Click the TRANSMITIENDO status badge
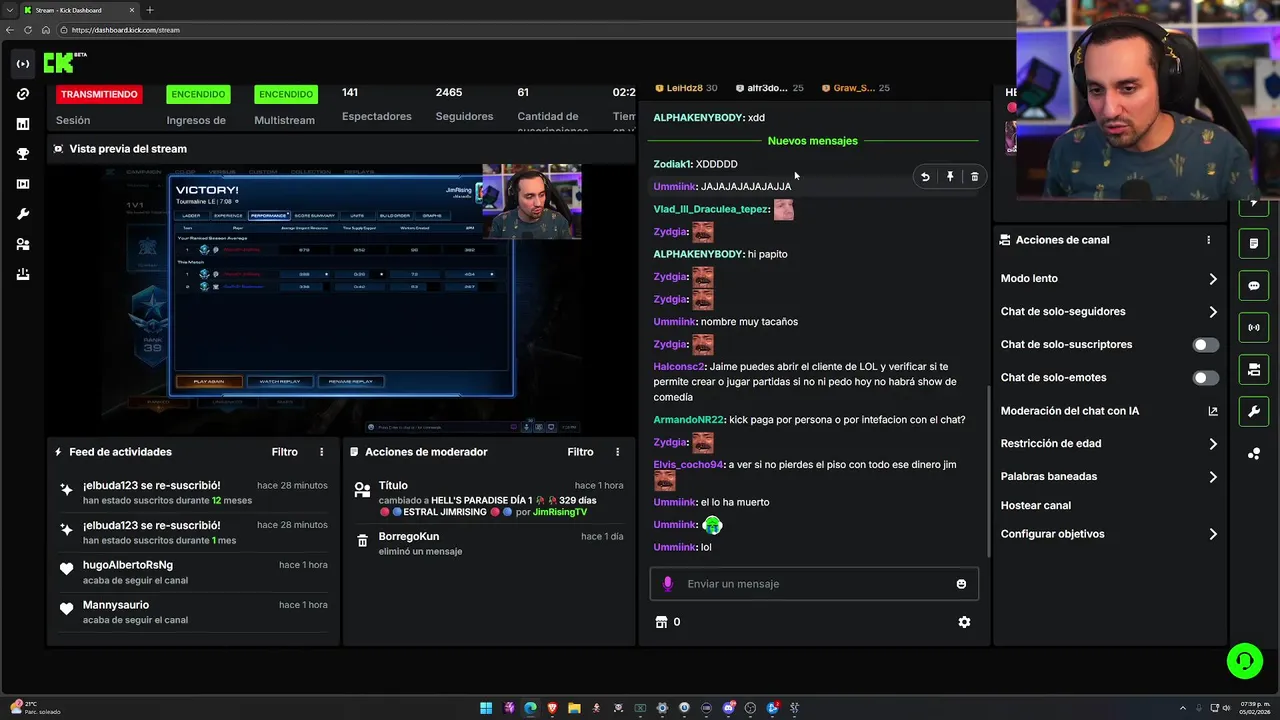 point(98,94)
